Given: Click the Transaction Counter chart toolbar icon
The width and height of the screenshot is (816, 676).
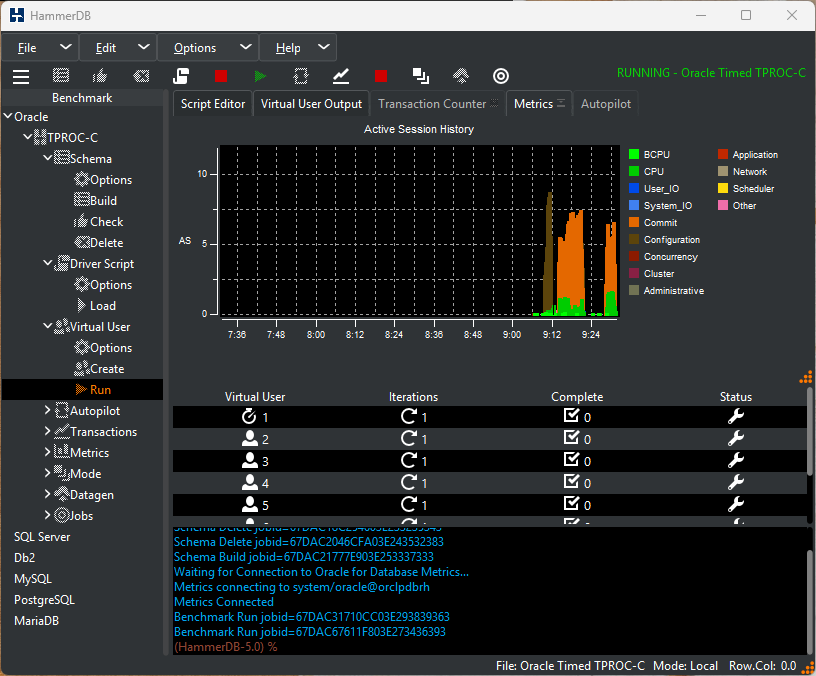Looking at the screenshot, I should click(x=341, y=76).
